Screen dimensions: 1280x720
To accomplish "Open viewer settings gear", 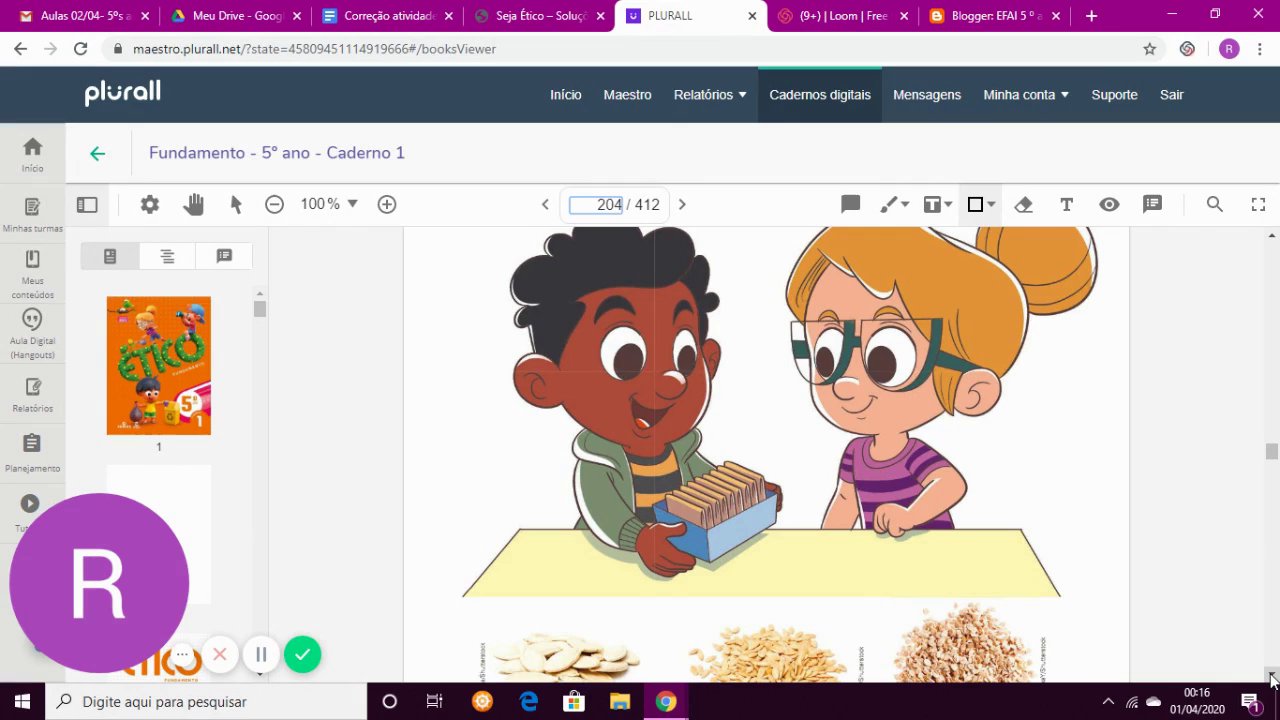I will 150,204.
